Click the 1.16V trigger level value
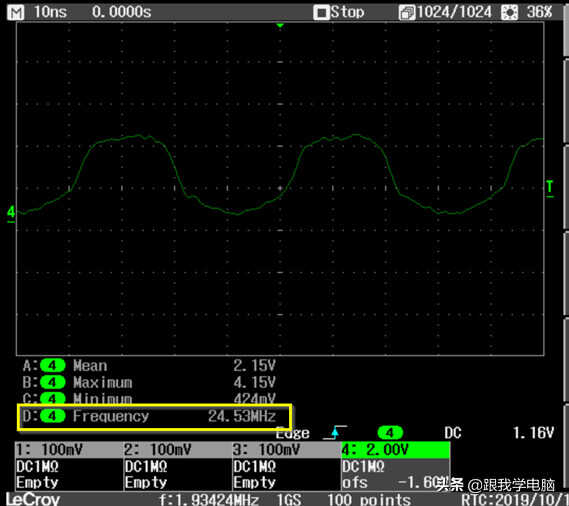The image size is (569, 506). click(533, 432)
